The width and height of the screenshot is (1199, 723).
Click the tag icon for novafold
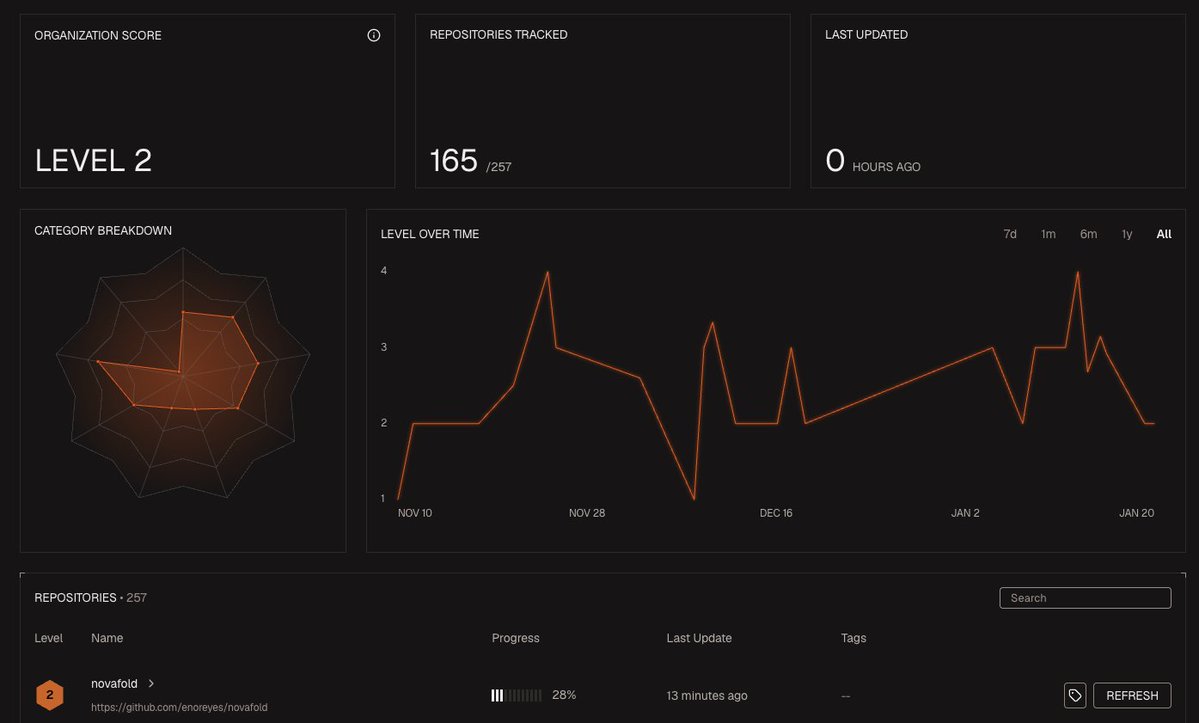(1074, 694)
